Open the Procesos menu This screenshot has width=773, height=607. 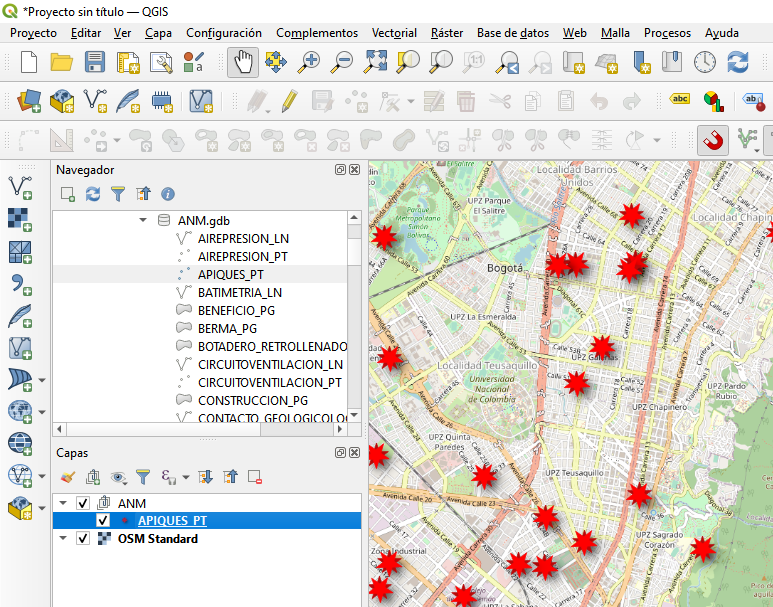pos(667,33)
